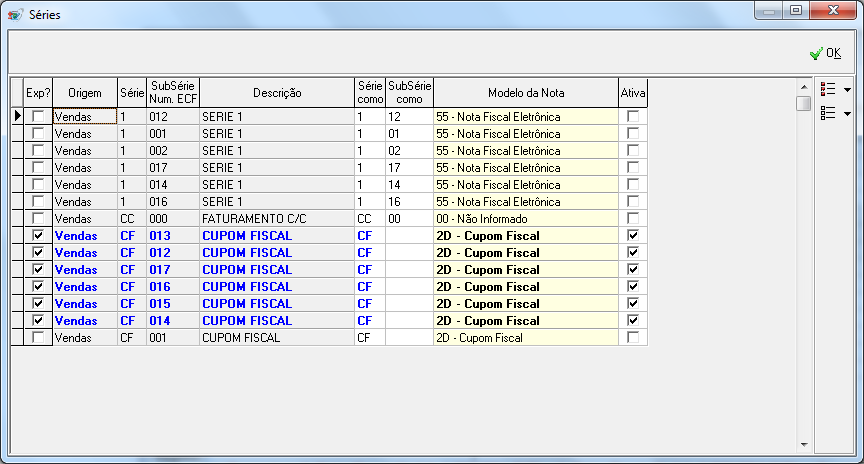This screenshot has height=464, width=864.
Task: Select Descrição 'SERIE 1' in subsérie 014 row
Action: click(277, 184)
